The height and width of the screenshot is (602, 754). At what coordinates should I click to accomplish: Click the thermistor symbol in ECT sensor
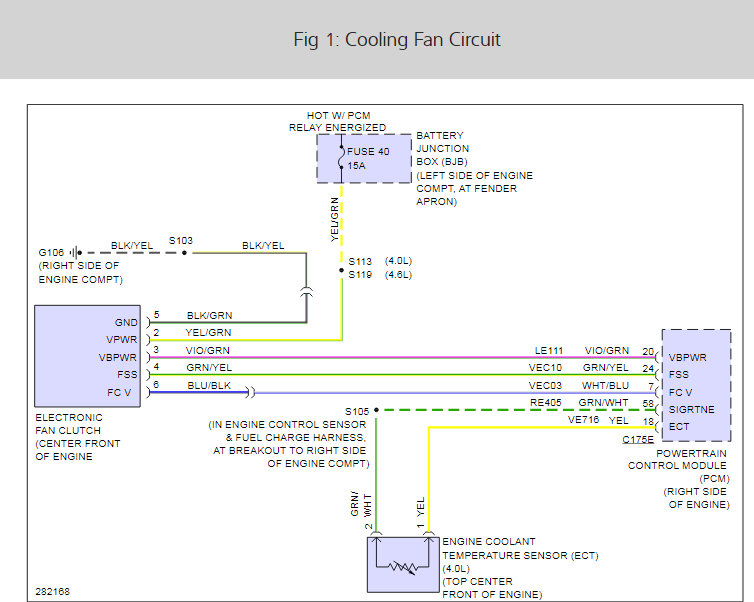coord(403,567)
